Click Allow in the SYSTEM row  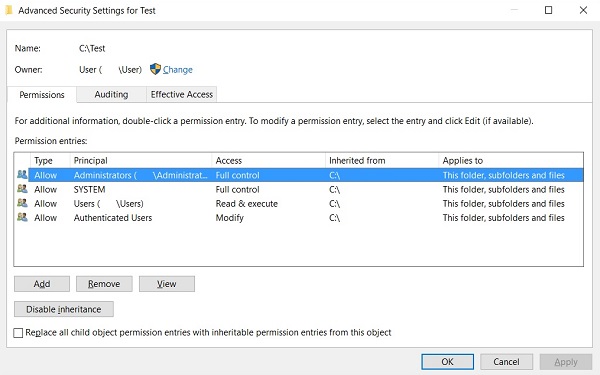[x=46, y=189]
